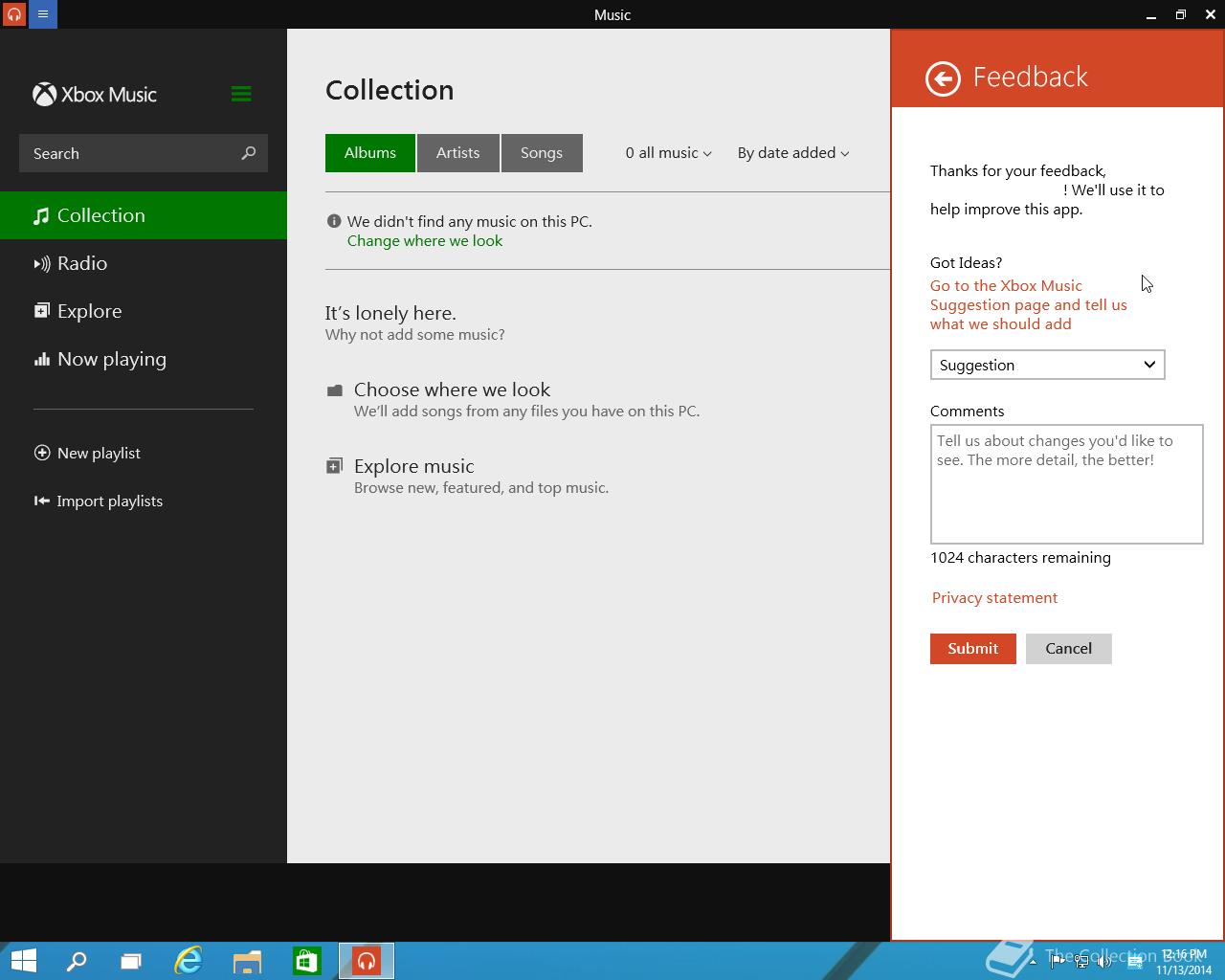Click Choose where we look
The image size is (1225, 980).
[452, 390]
